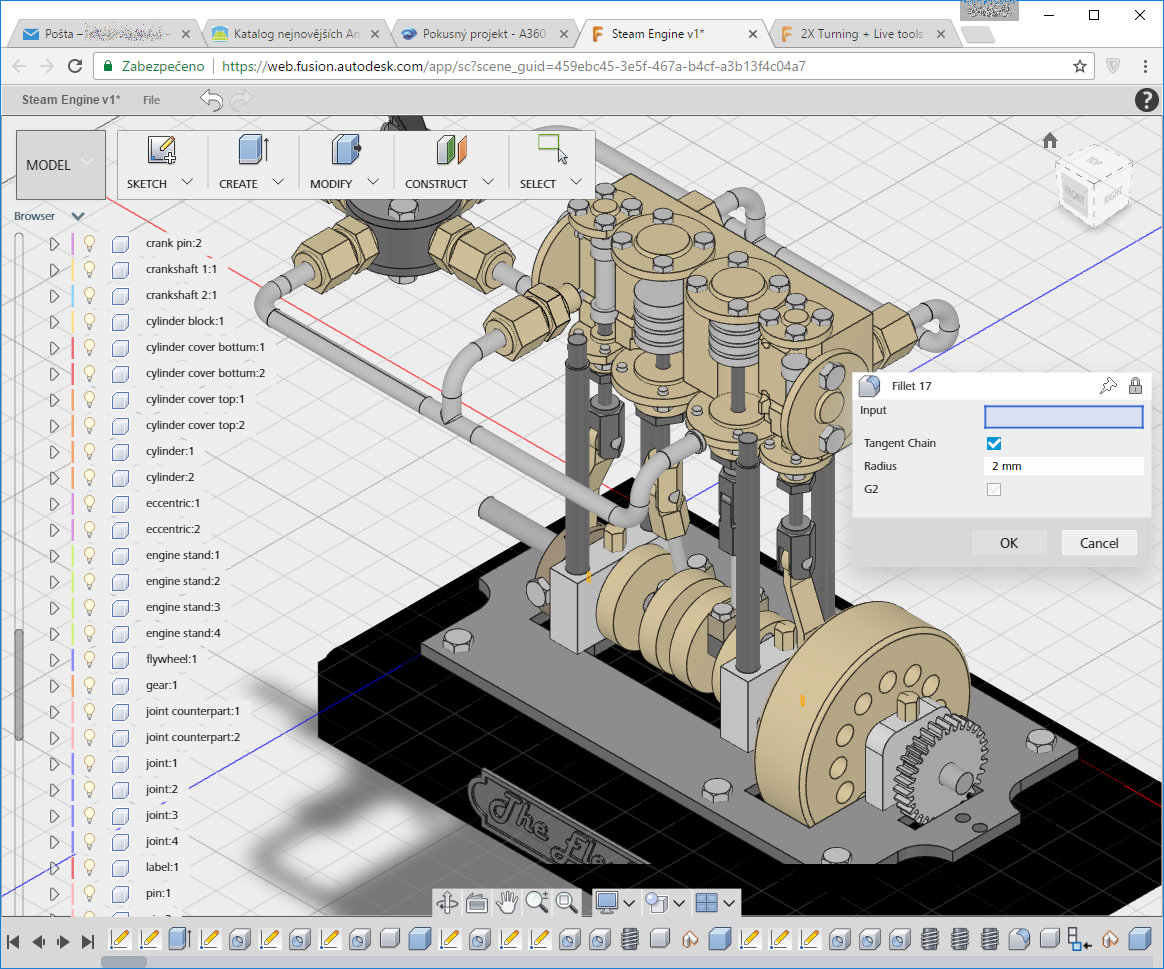Click the Select tool icon
Image resolution: width=1164 pixels, height=969 pixels.
pos(552,149)
